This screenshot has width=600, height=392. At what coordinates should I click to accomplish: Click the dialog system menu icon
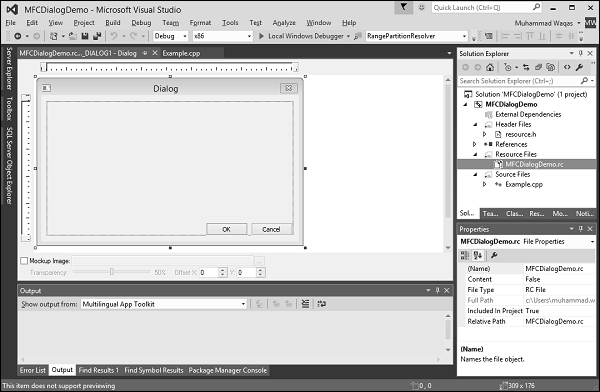tap(46, 88)
